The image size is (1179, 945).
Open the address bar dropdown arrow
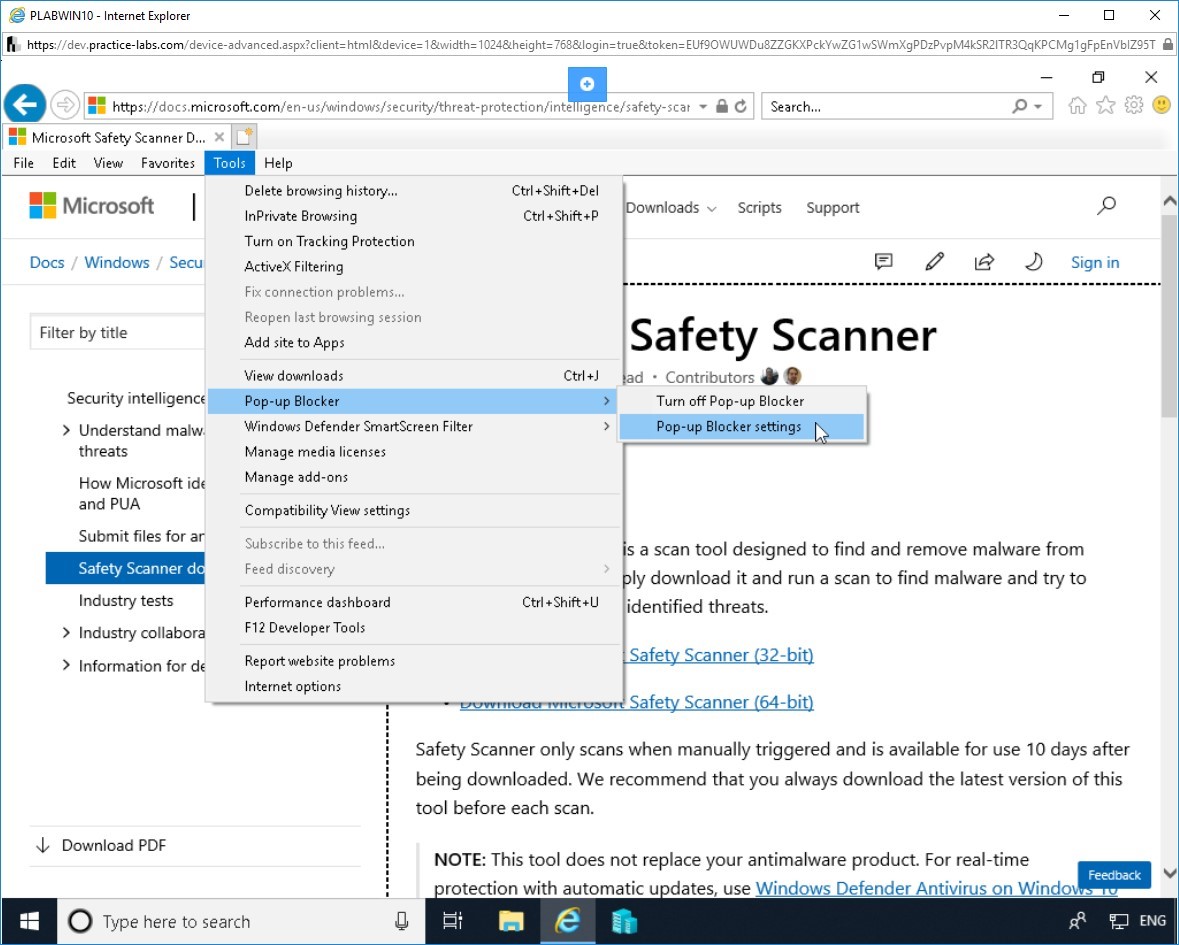pyautogui.click(x=703, y=107)
